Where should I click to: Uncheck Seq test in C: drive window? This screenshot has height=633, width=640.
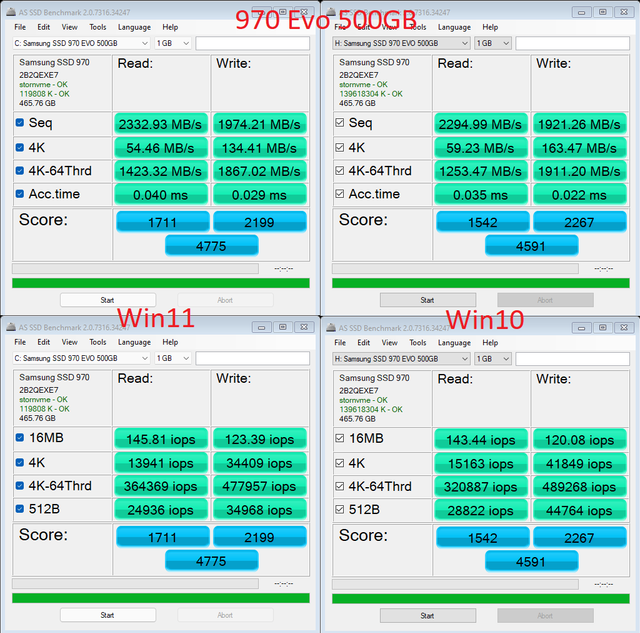(20, 122)
